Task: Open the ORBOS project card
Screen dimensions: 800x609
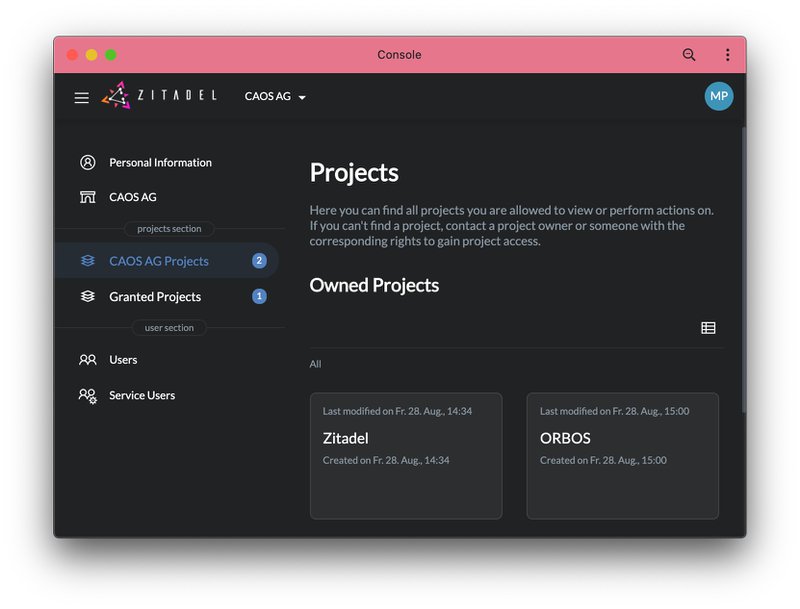Action: tap(623, 456)
